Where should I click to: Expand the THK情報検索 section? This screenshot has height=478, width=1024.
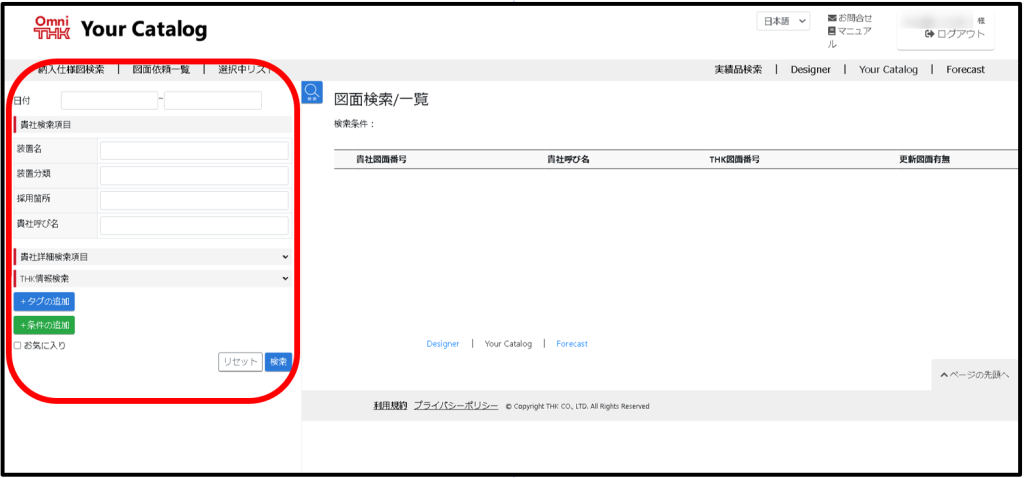coord(153,278)
